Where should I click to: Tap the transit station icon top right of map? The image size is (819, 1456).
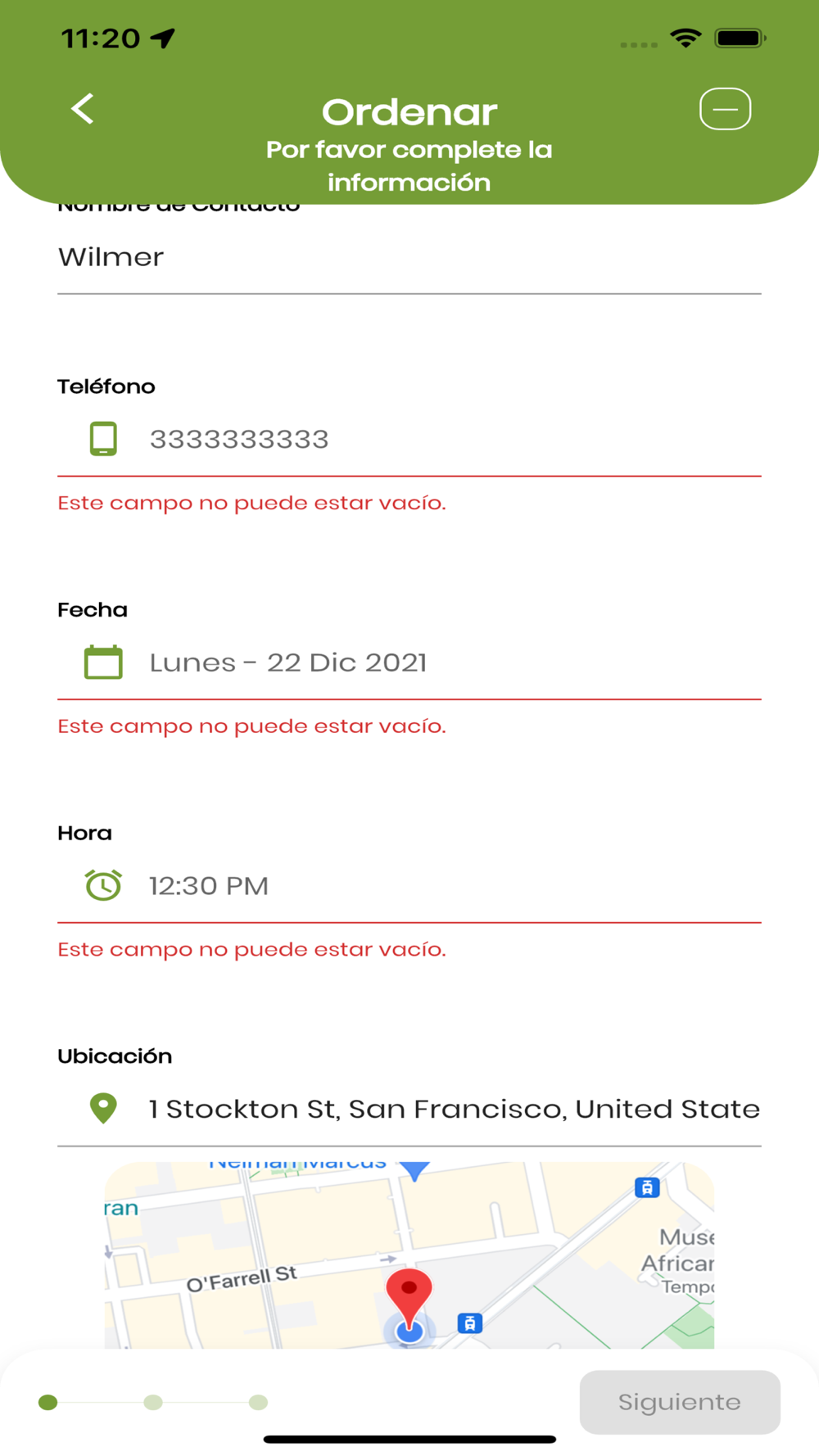[x=647, y=1187]
